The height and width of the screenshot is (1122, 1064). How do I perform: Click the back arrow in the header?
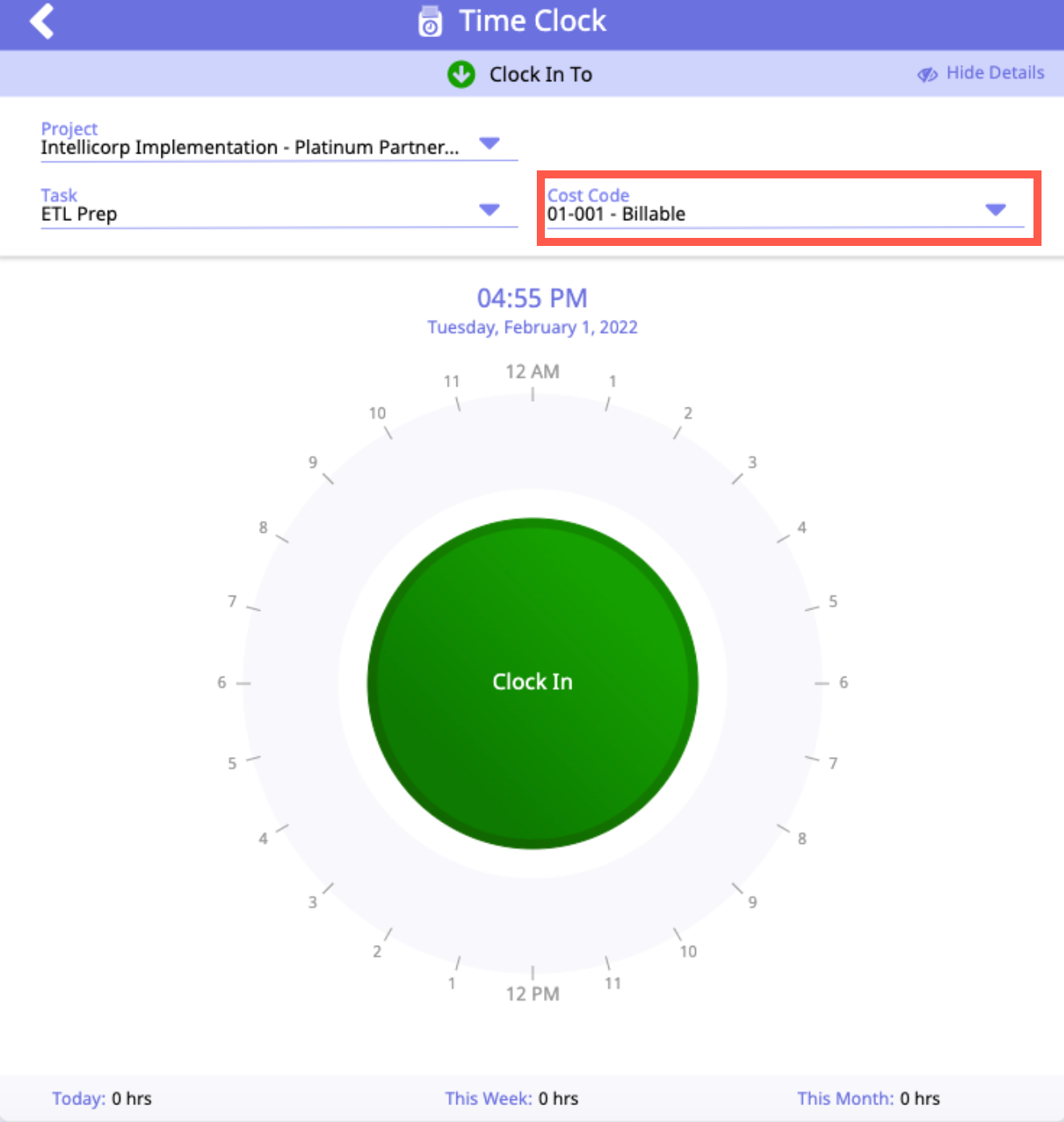(42, 22)
